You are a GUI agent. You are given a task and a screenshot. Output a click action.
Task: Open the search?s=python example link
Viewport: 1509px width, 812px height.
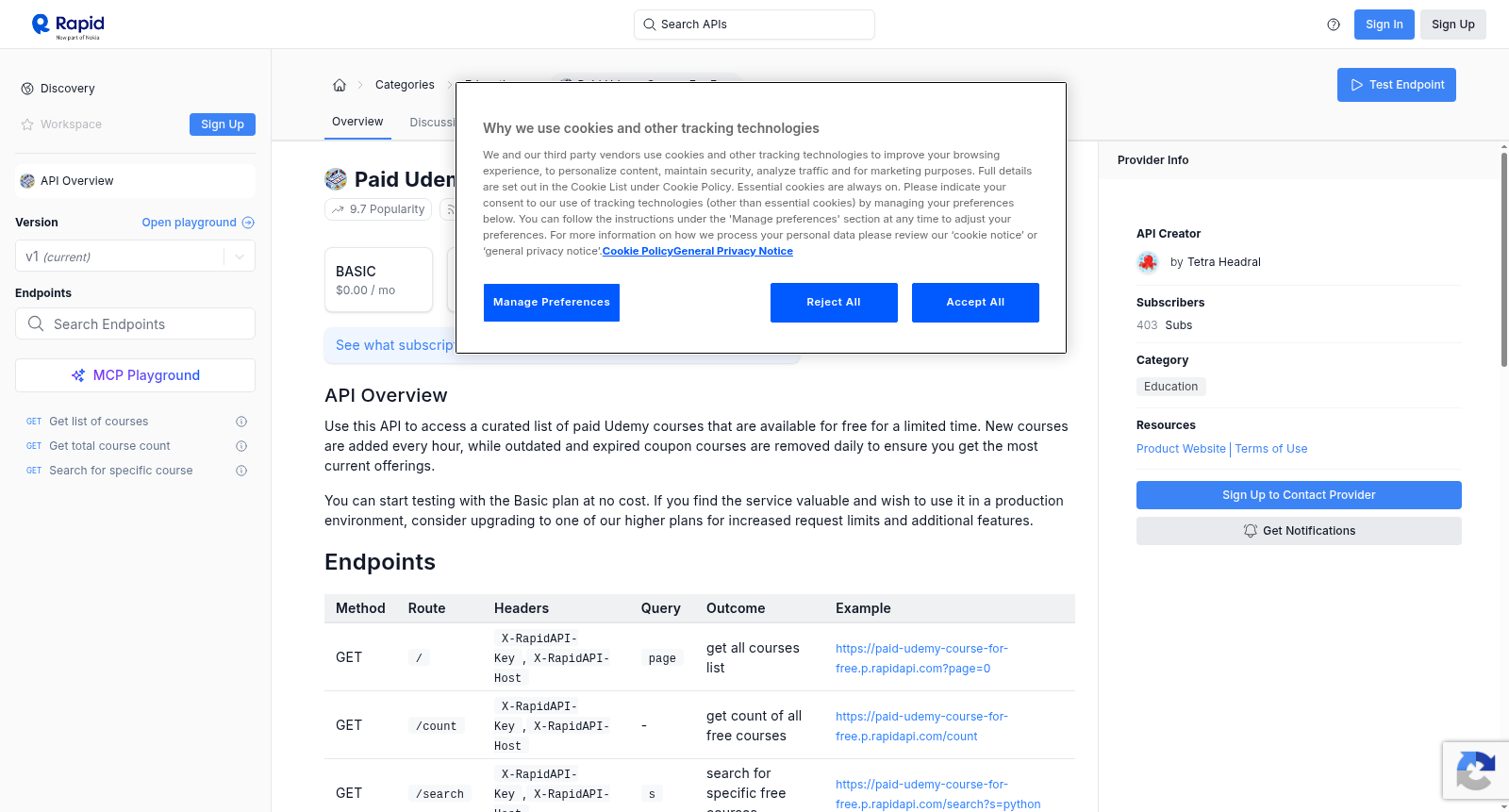[x=938, y=794]
